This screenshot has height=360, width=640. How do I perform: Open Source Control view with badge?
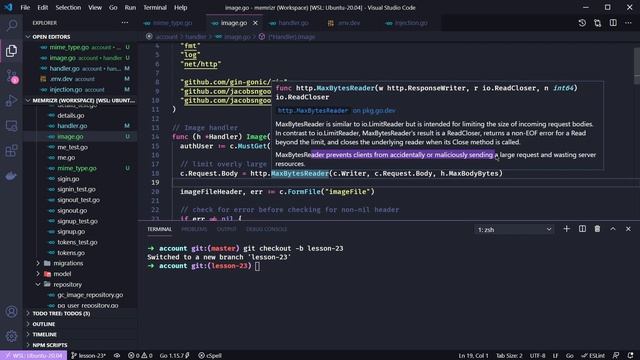click(x=11, y=76)
